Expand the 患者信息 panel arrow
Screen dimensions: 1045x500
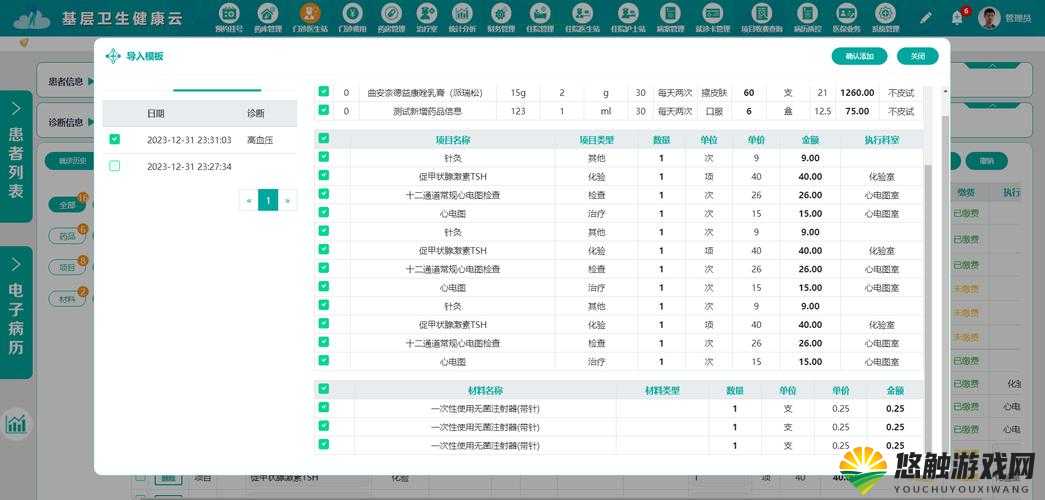[x=91, y=81]
